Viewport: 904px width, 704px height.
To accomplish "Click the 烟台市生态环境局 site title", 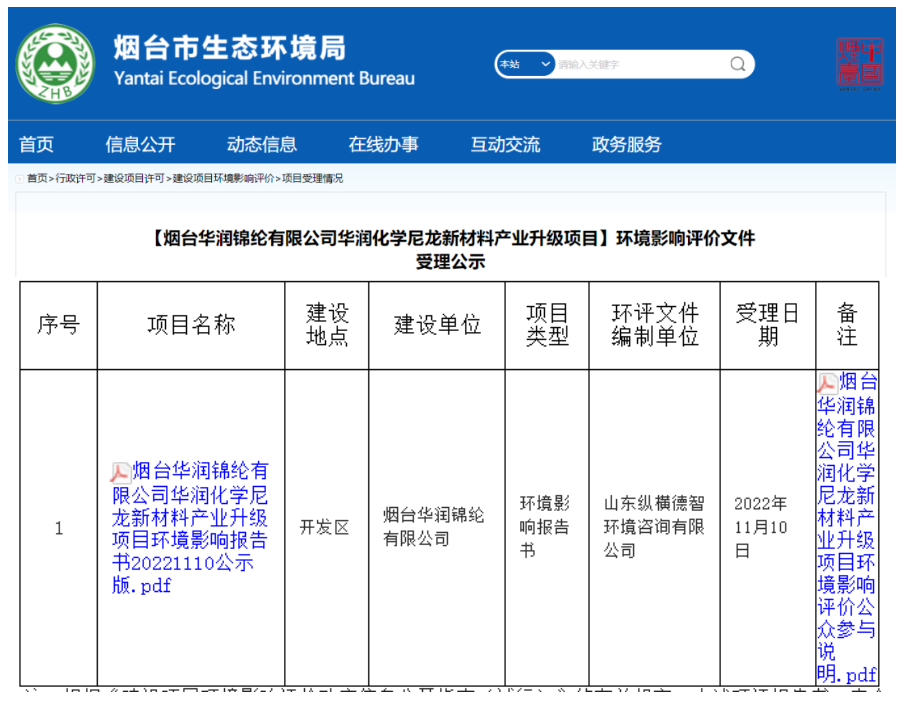I will 229,48.
